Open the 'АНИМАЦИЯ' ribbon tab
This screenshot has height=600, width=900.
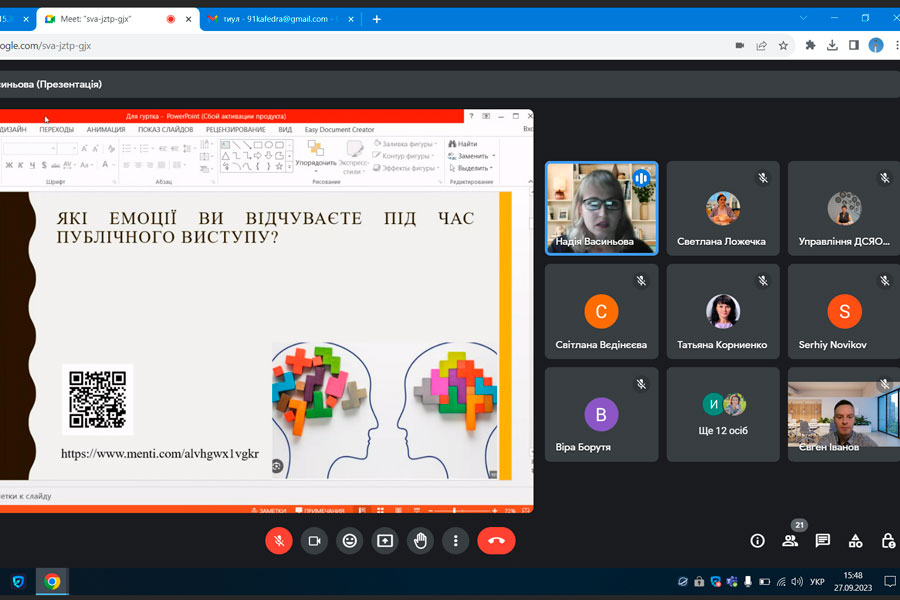coord(106,129)
